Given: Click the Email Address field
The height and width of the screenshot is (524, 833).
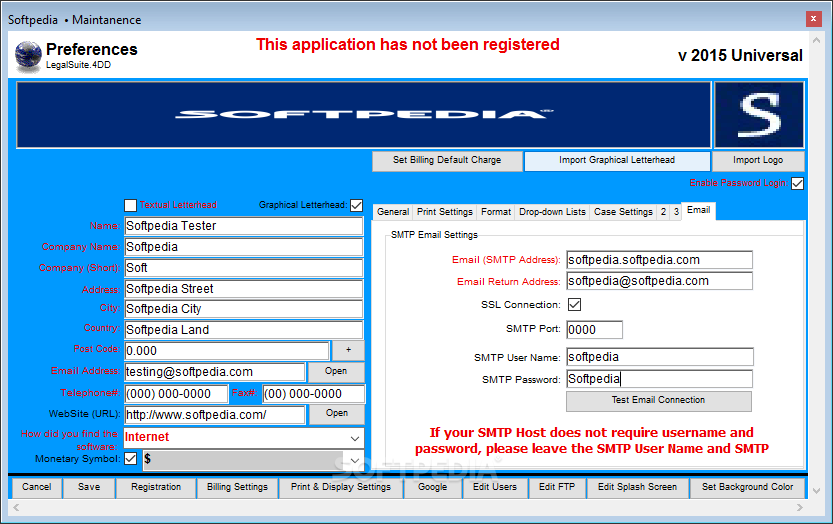Looking at the screenshot, I should click(x=215, y=372).
